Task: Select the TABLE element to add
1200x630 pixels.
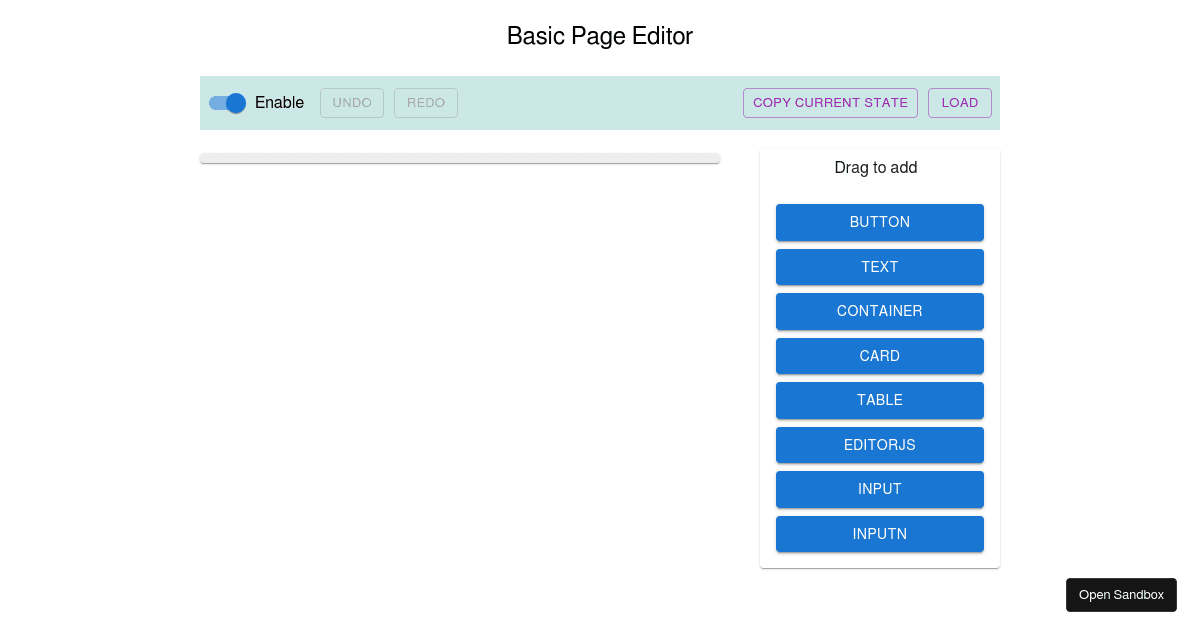Action: [880, 400]
